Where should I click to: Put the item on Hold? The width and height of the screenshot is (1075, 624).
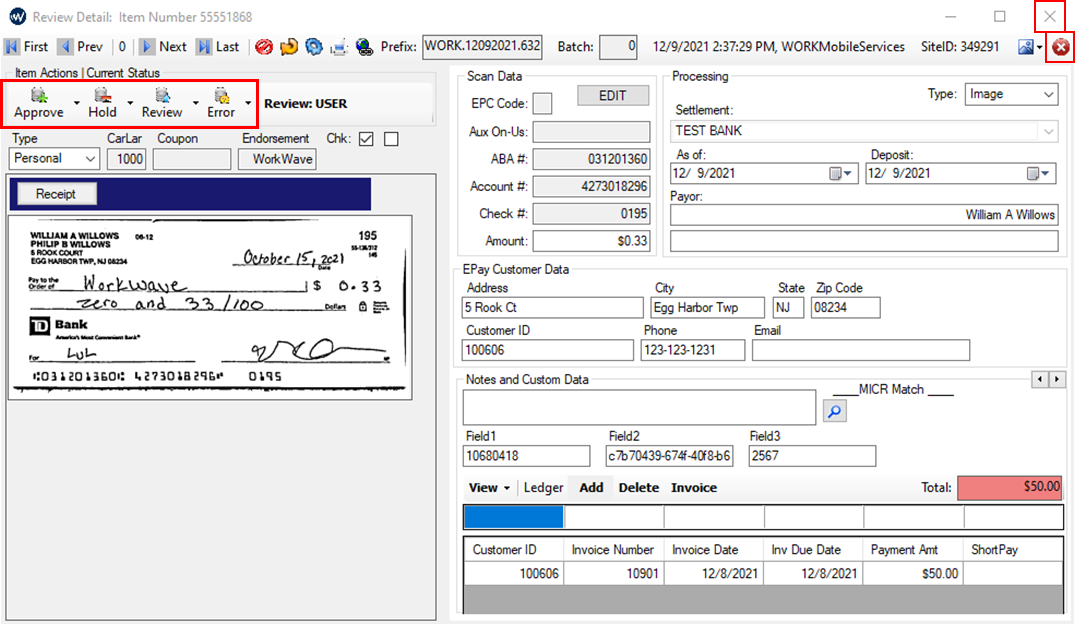[x=102, y=103]
